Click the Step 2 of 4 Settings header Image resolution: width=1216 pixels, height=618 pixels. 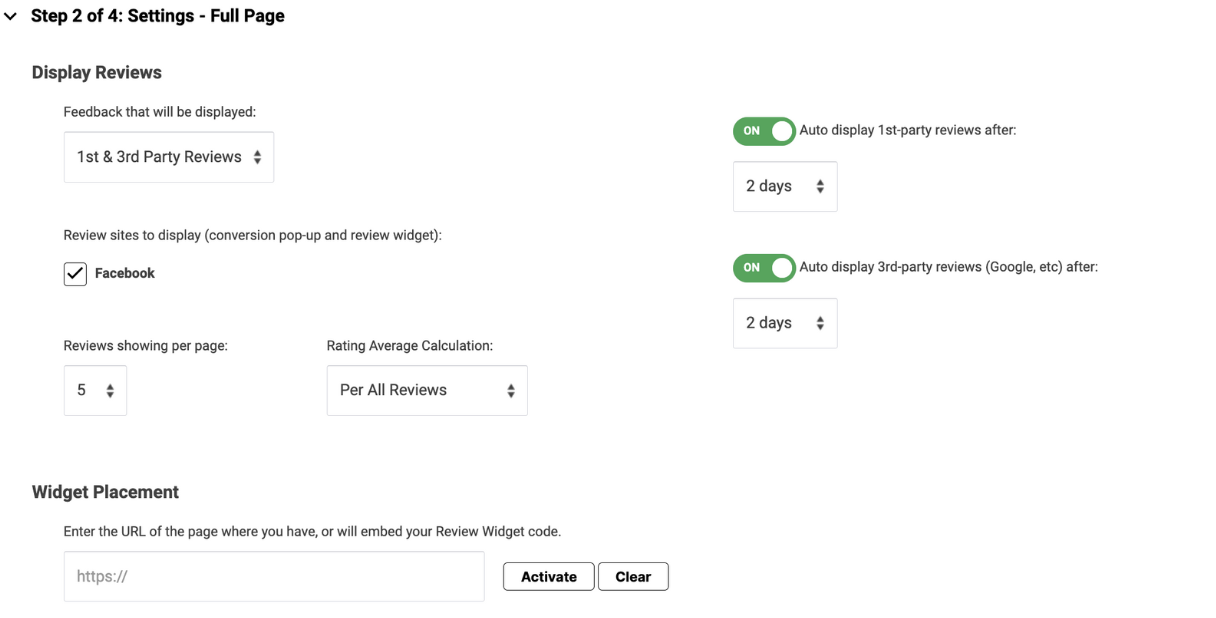point(158,16)
